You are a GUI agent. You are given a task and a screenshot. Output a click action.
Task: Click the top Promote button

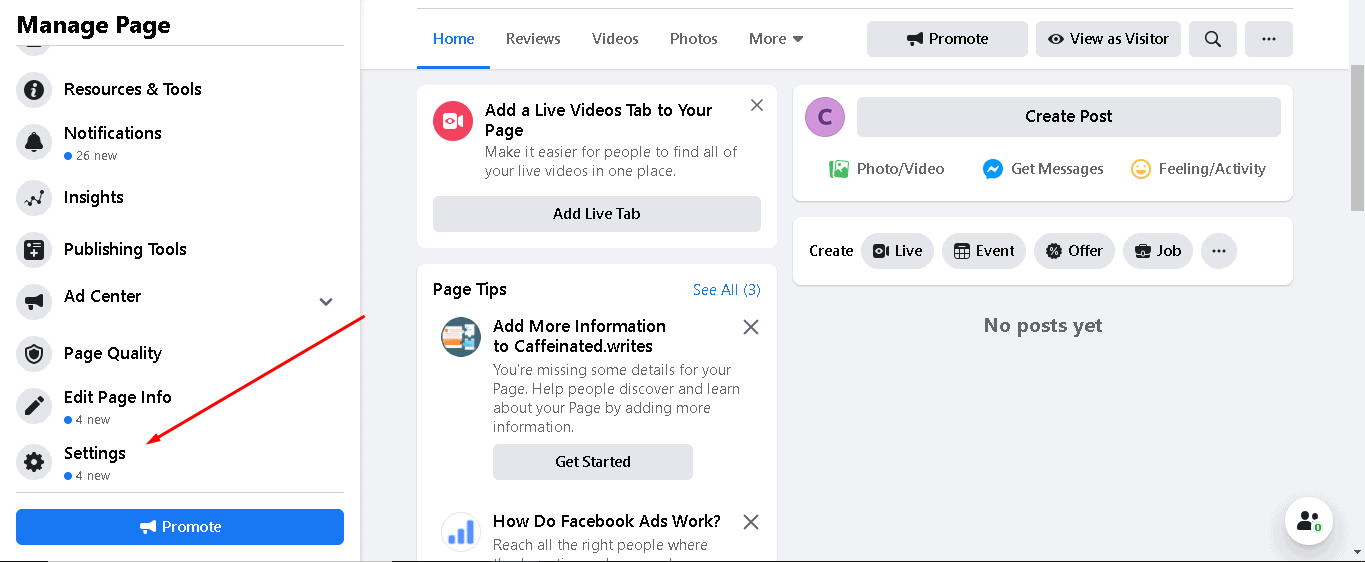(x=947, y=39)
